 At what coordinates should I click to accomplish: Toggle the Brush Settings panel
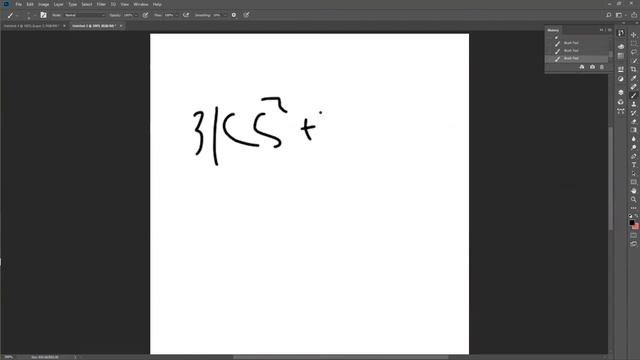pyautogui.click(x=43, y=15)
